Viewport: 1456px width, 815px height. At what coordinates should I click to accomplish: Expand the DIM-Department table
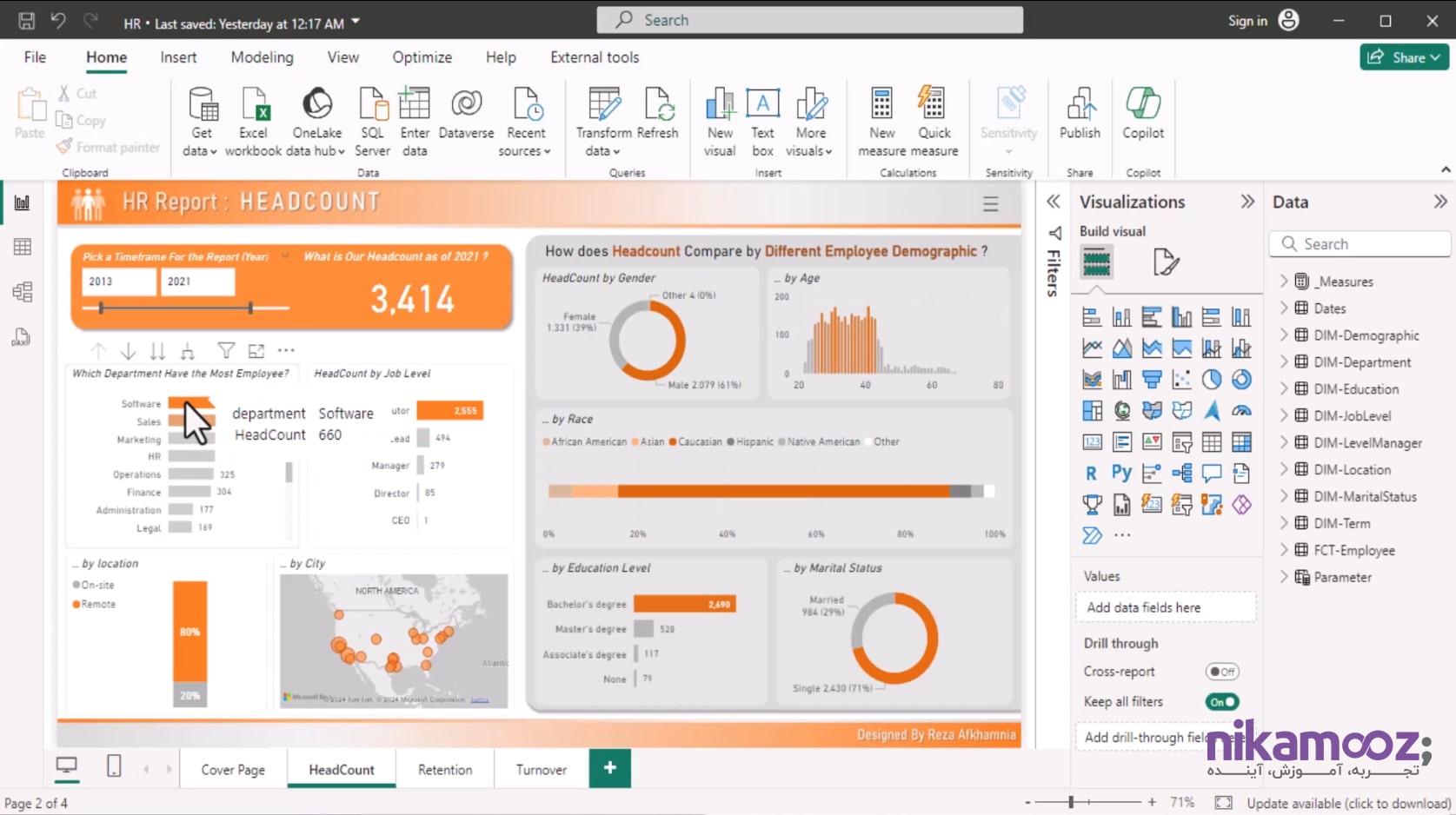pos(1284,362)
